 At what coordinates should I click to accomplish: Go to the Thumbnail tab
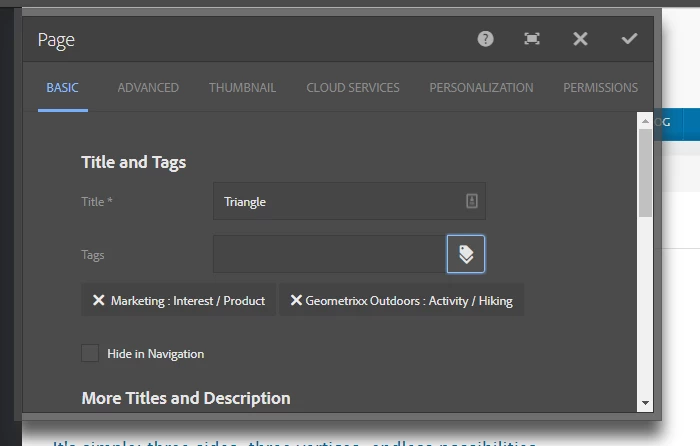point(242,88)
